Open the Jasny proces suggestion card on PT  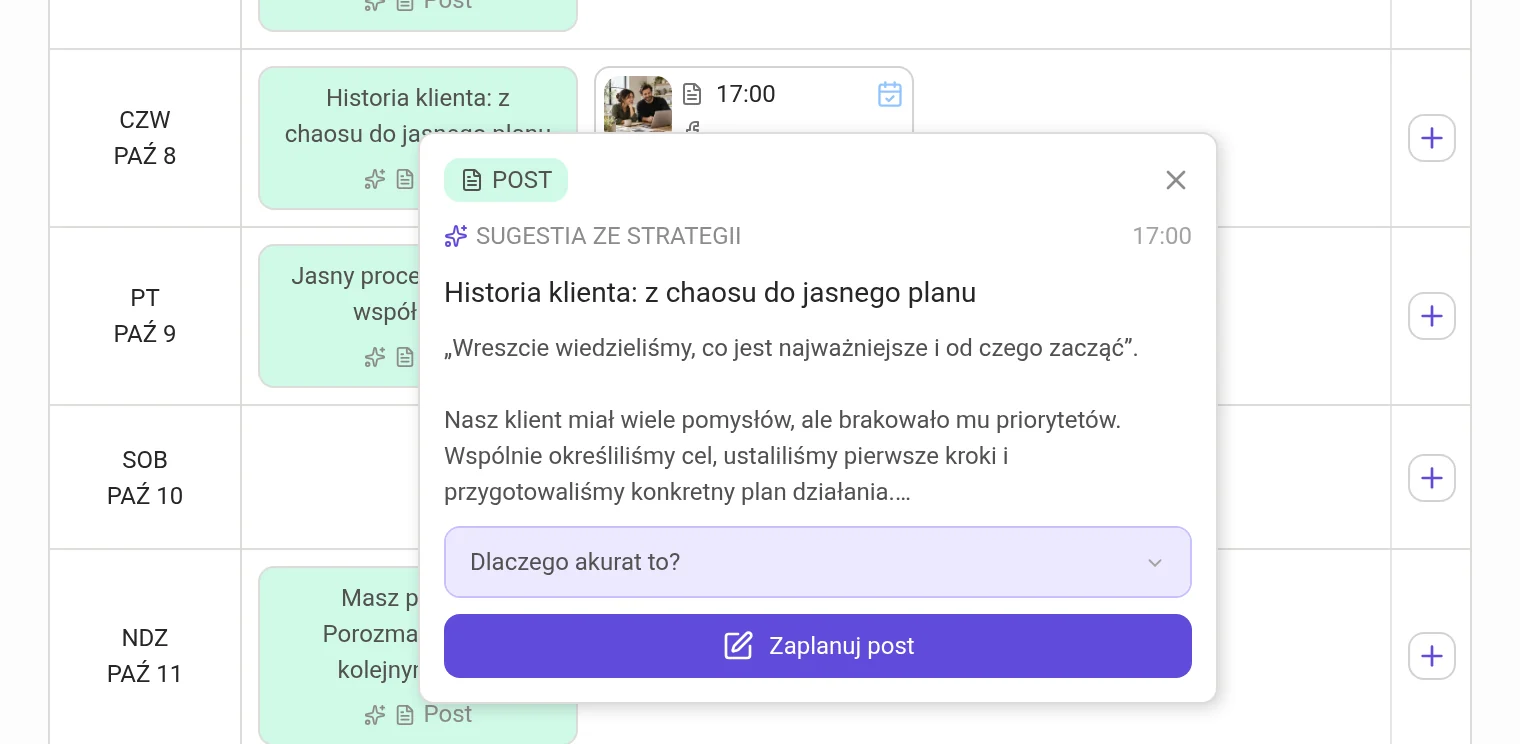click(340, 316)
